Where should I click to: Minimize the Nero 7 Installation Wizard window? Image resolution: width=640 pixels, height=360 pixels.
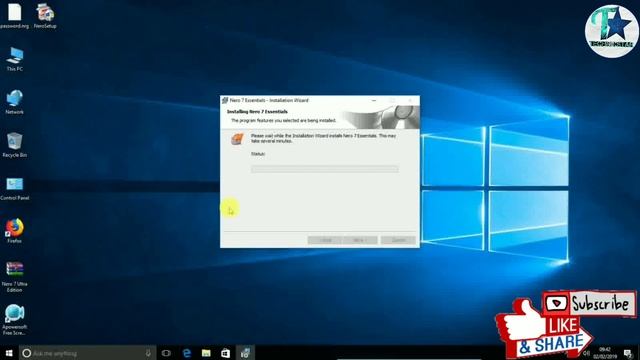click(374, 100)
